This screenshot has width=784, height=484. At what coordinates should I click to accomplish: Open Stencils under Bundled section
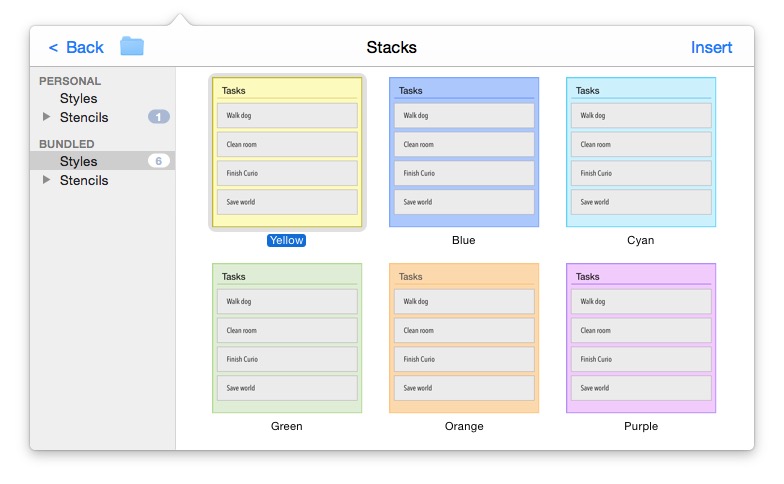pos(84,180)
